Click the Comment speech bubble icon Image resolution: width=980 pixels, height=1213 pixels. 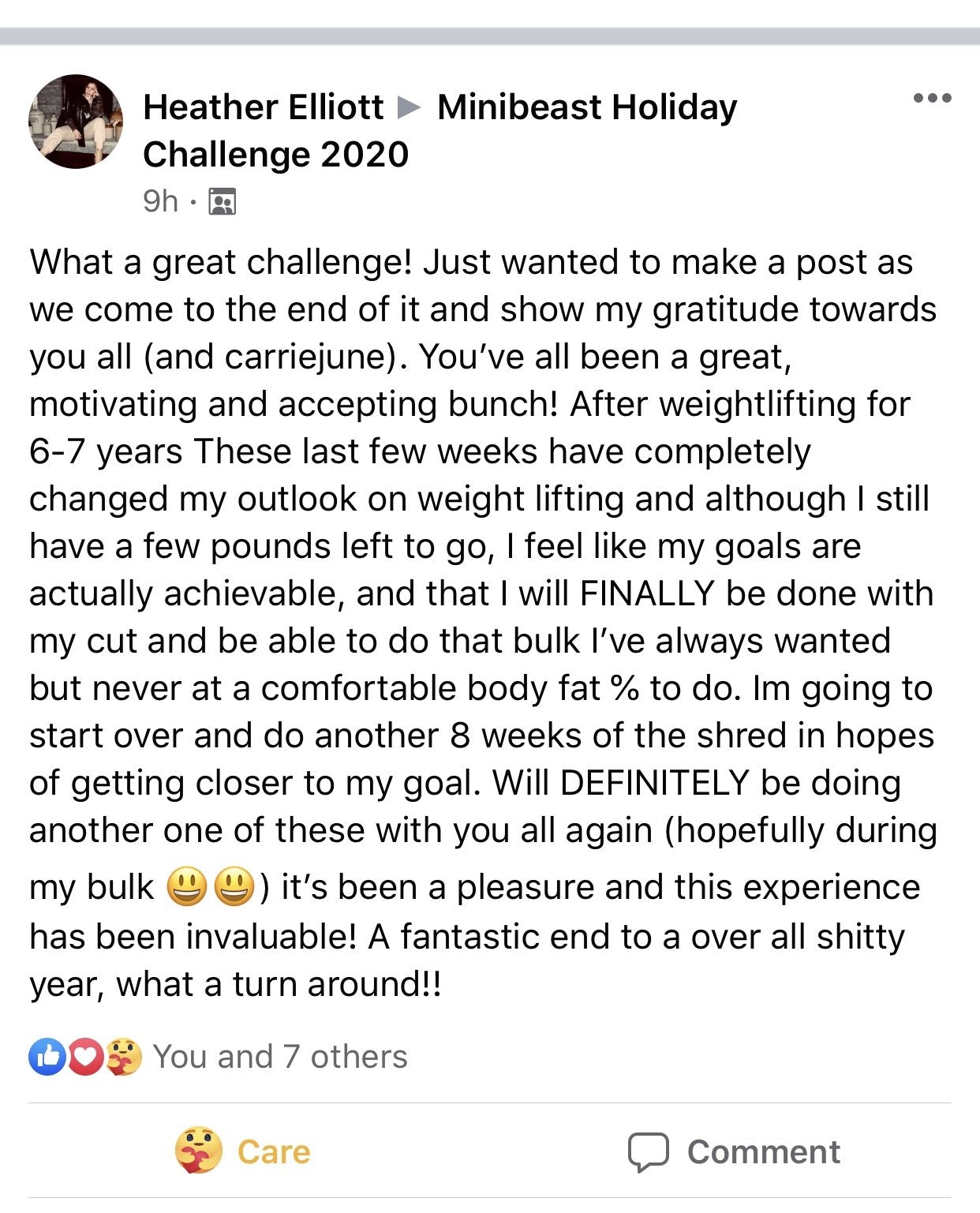[x=649, y=1152]
